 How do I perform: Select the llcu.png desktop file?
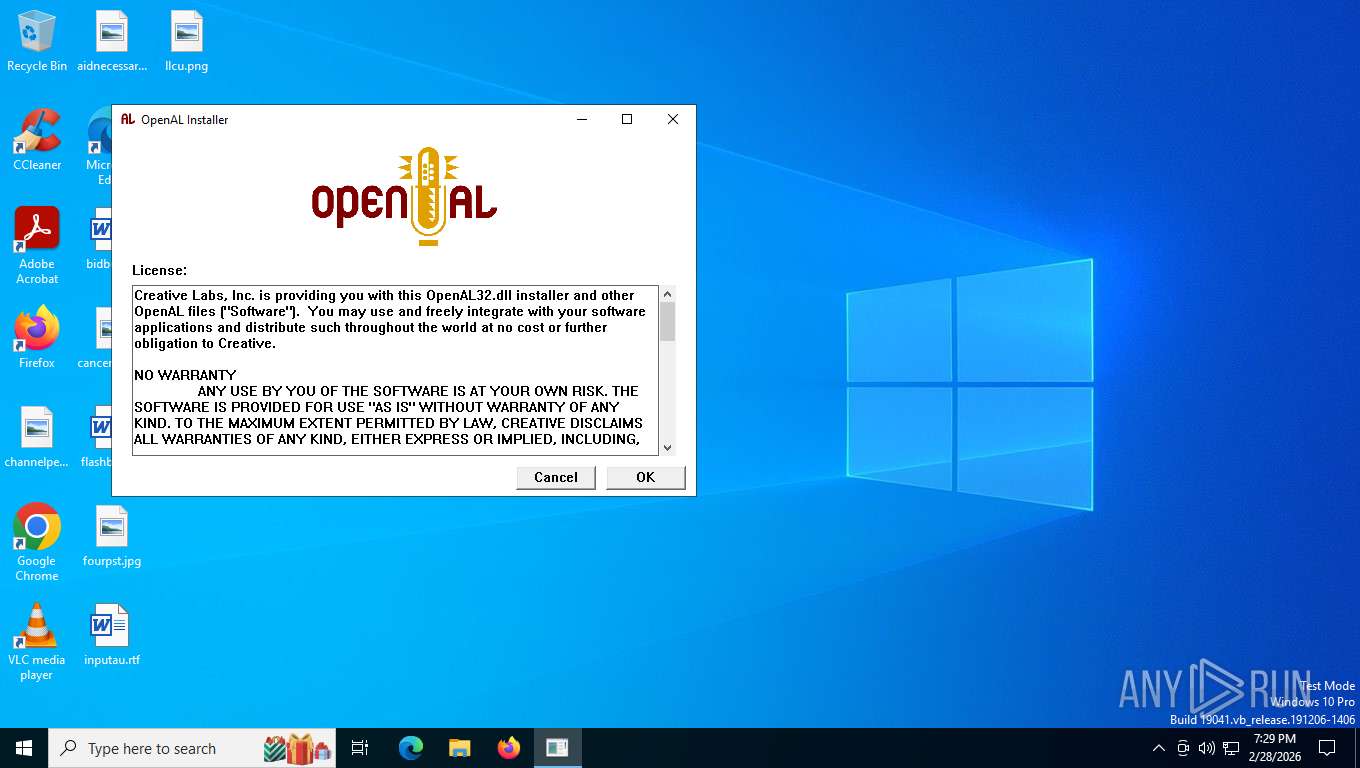[187, 42]
